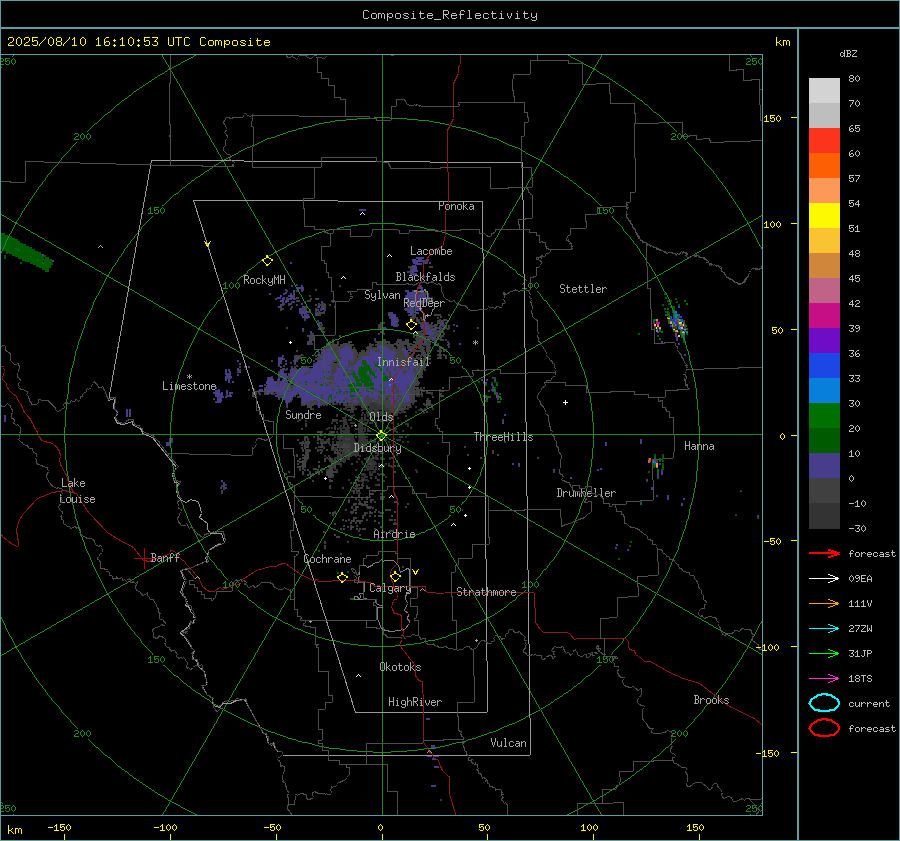The height and width of the screenshot is (841, 900).
Task: Click the Sylvan town label
Action: pos(382,295)
